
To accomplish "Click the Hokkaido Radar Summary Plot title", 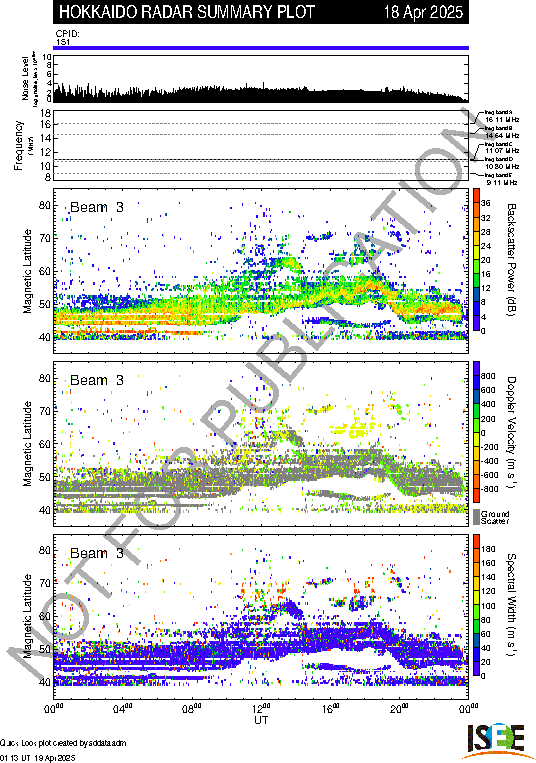I will 187,12.
